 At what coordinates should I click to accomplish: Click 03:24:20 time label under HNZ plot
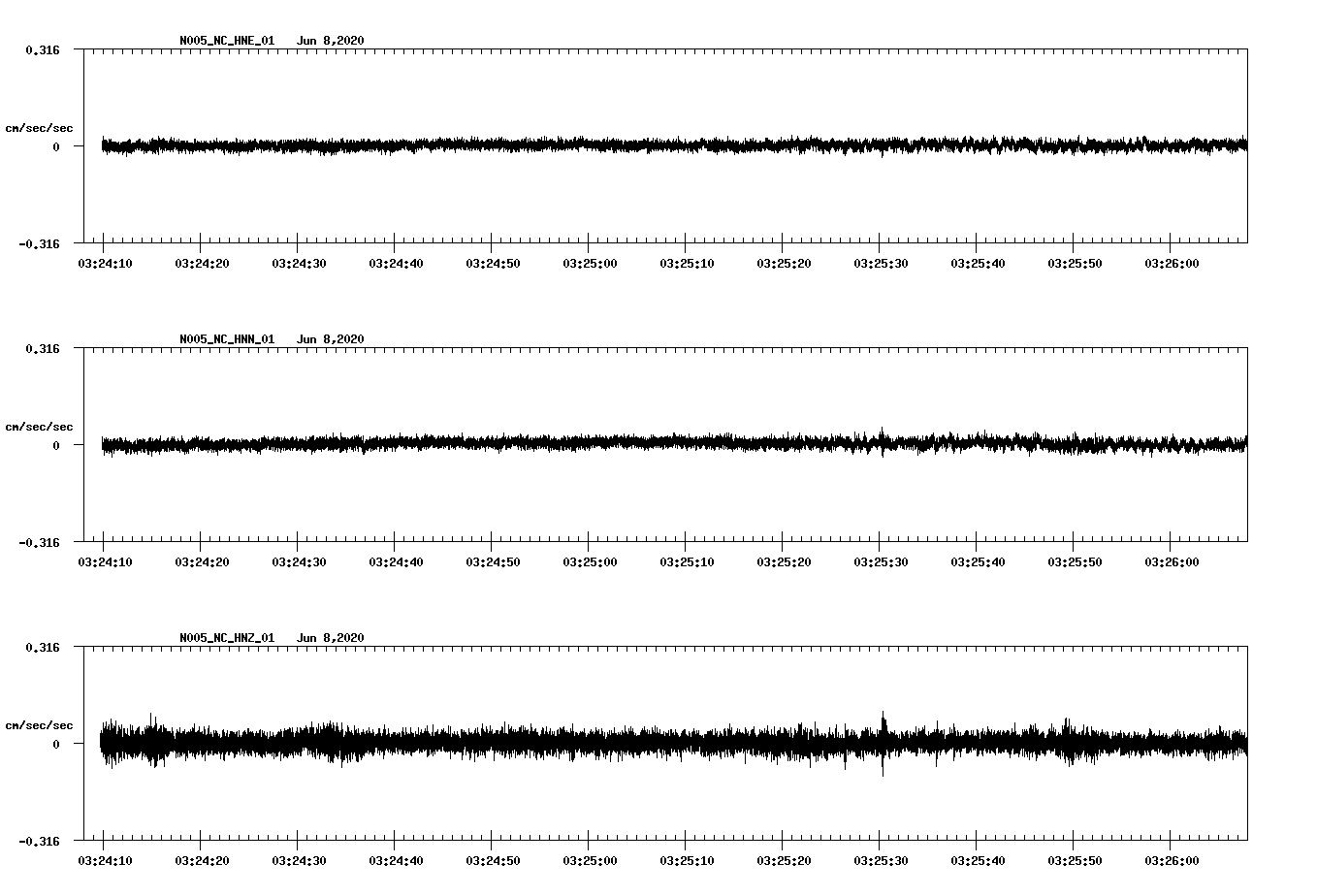coord(202,861)
